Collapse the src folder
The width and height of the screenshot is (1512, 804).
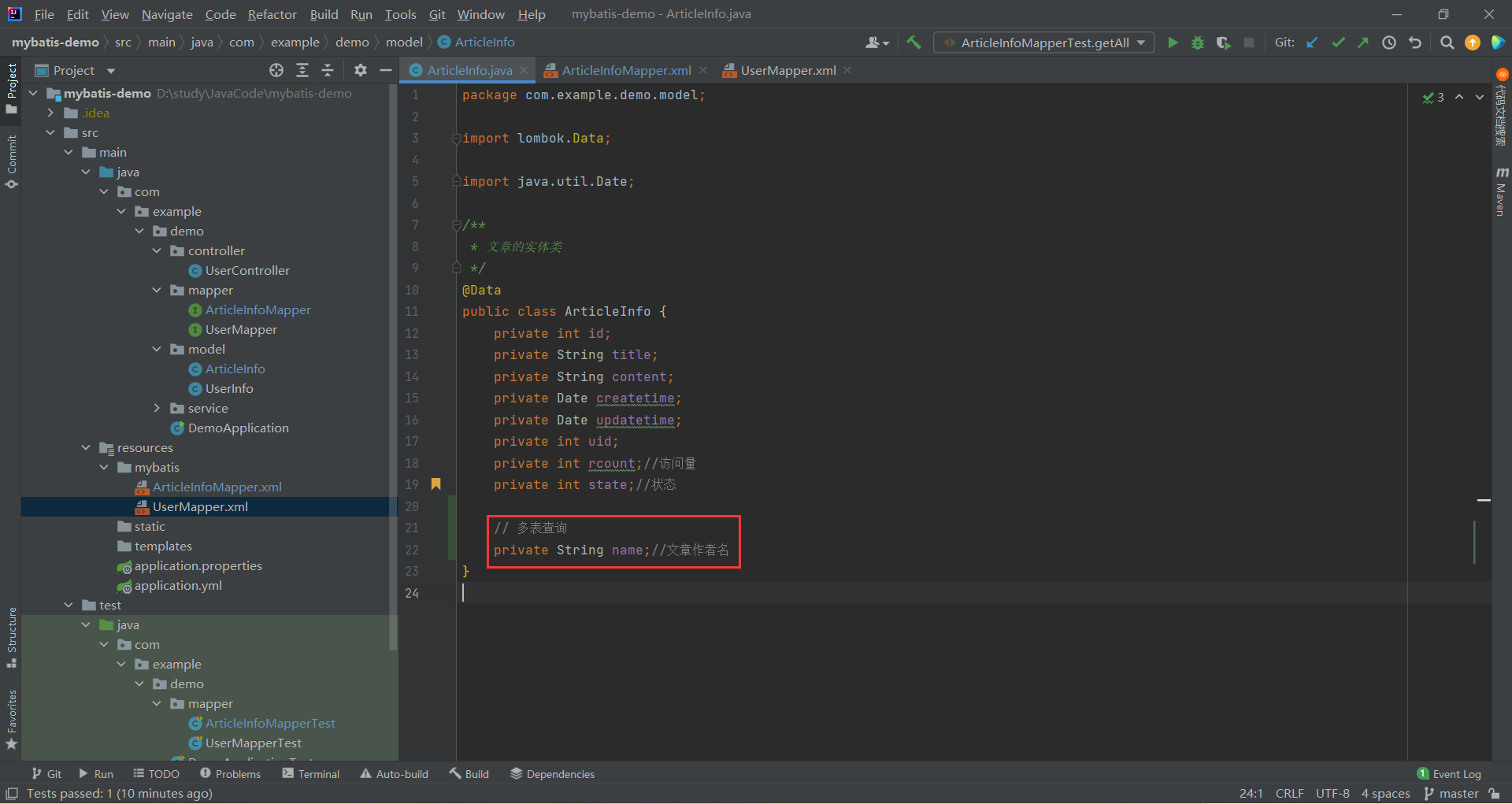pos(51,133)
